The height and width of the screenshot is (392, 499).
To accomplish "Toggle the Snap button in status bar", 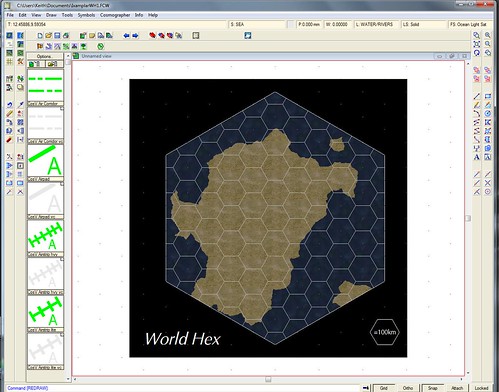I will click(x=432, y=388).
